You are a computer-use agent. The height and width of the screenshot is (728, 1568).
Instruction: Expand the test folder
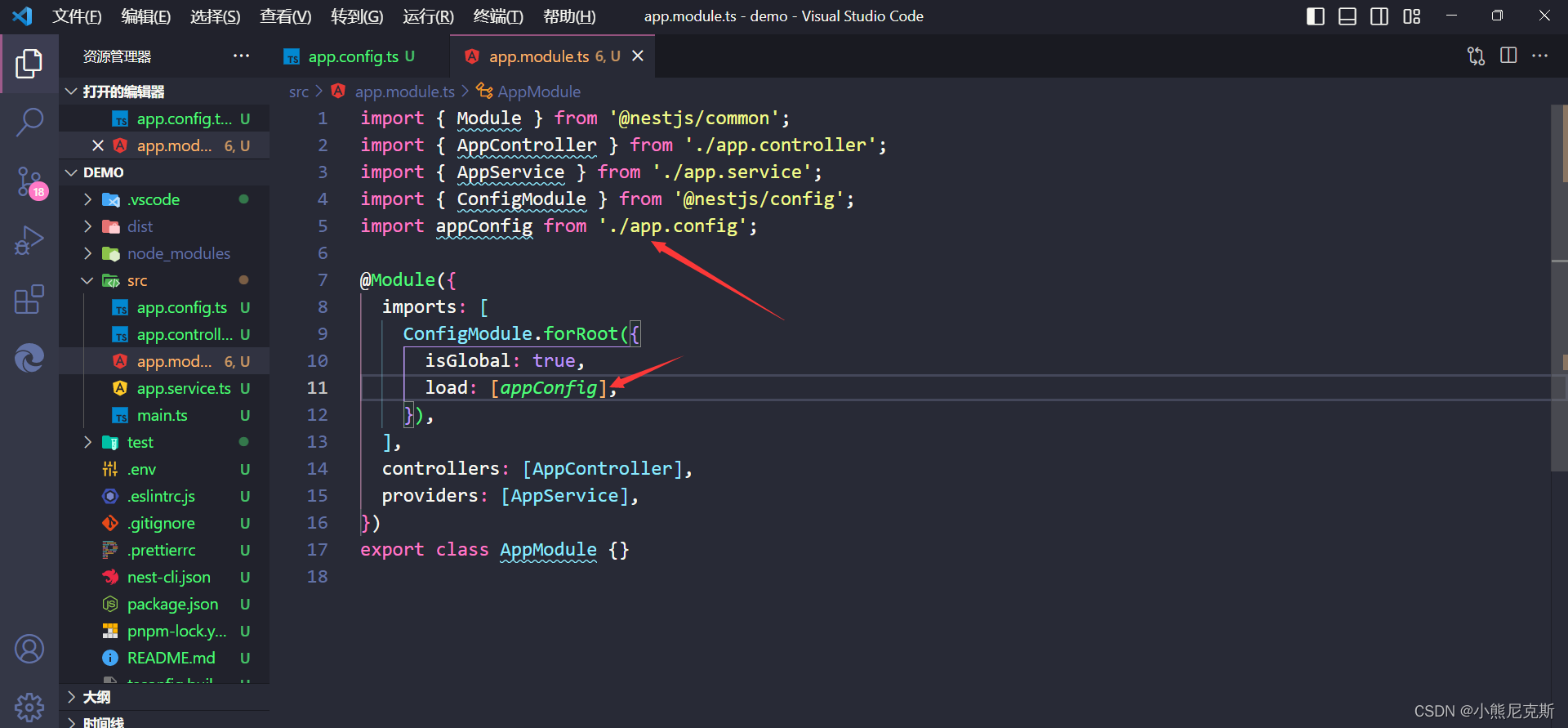pyautogui.click(x=164, y=442)
